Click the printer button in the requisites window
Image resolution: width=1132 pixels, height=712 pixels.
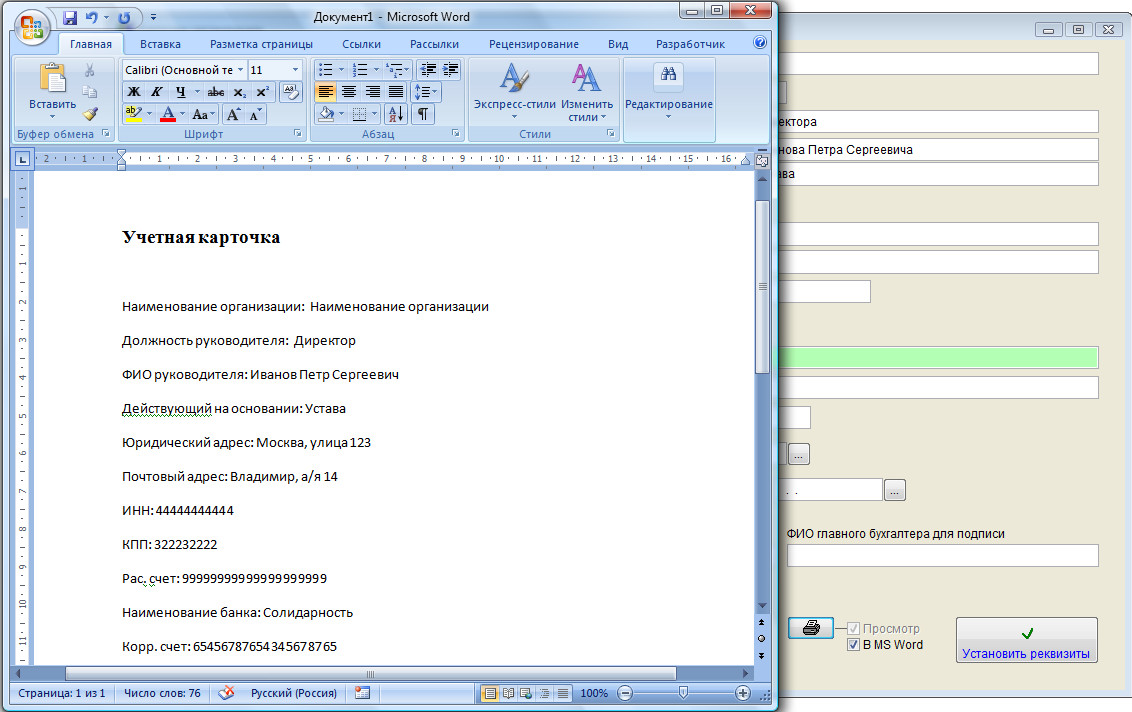tap(811, 628)
